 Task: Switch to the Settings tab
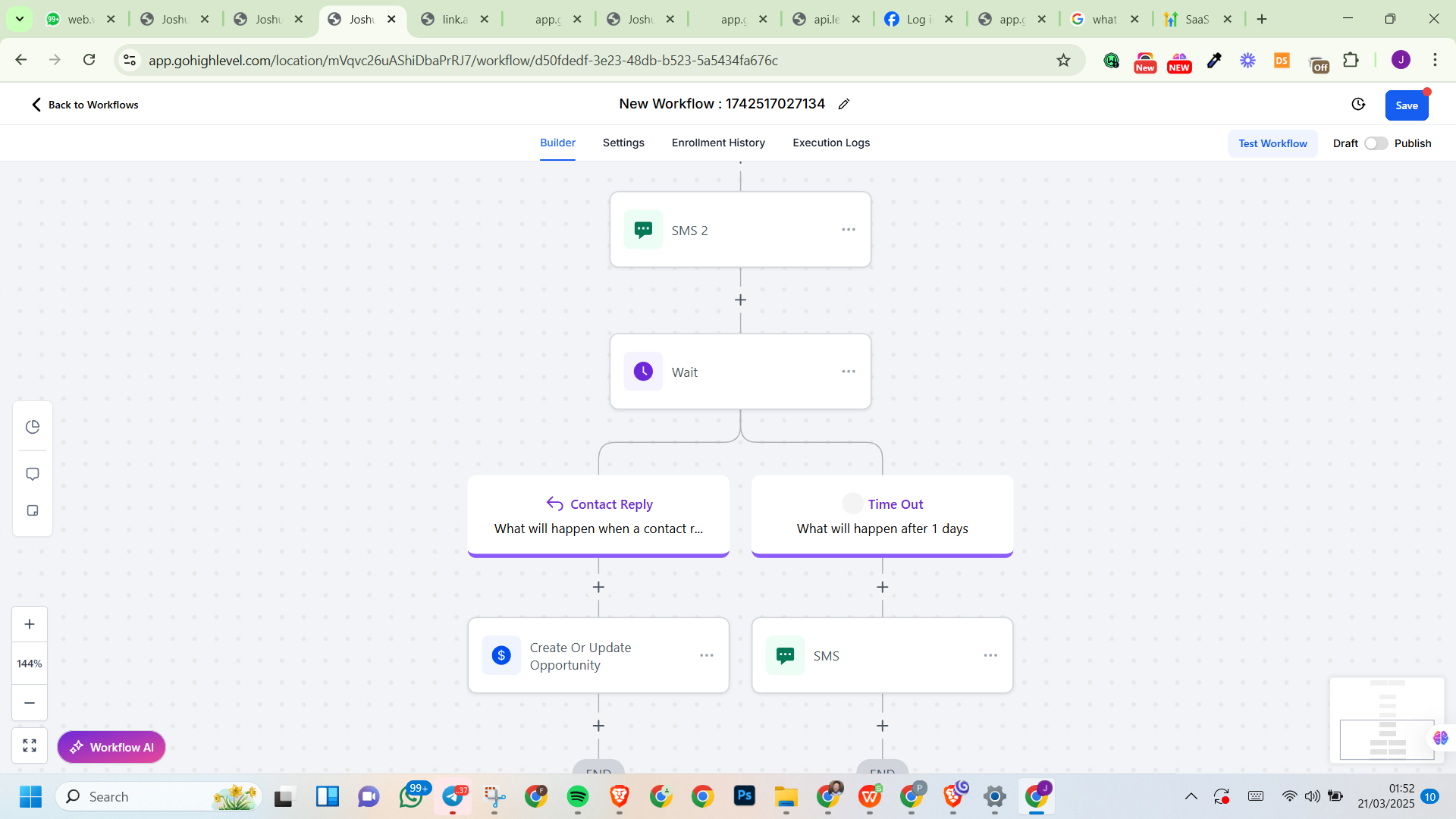(623, 143)
